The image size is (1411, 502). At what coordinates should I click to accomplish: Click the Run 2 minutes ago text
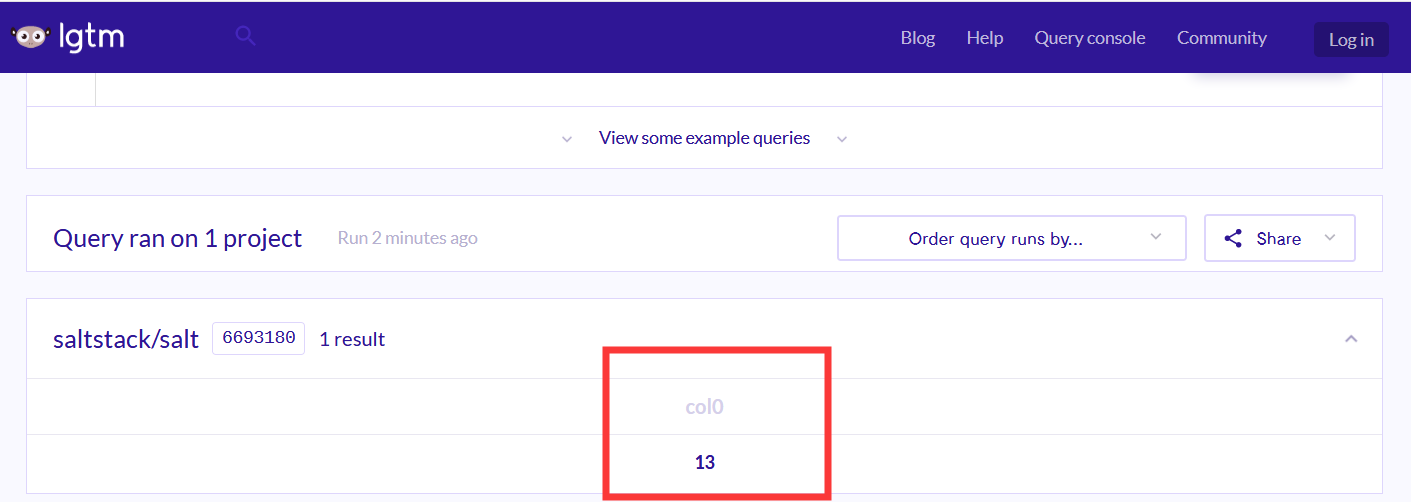click(407, 238)
